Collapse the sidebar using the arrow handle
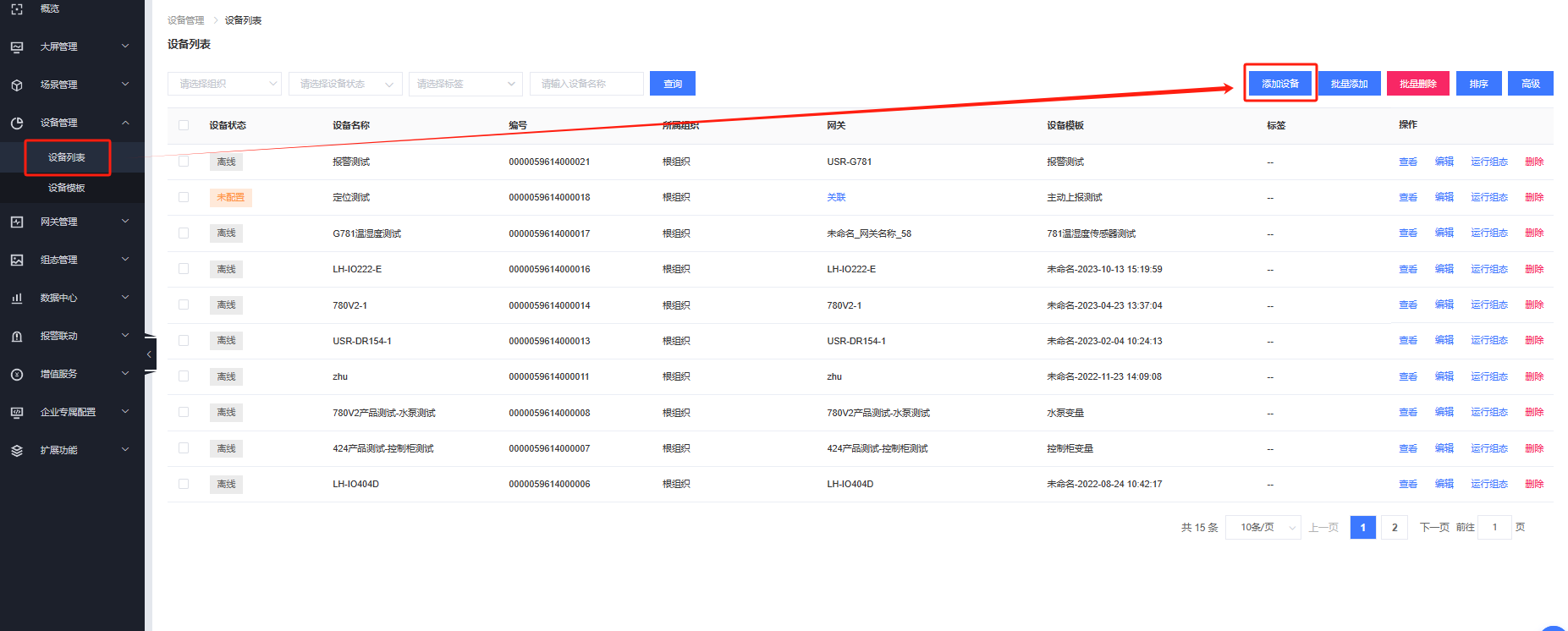The height and width of the screenshot is (631, 1568). point(149,354)
